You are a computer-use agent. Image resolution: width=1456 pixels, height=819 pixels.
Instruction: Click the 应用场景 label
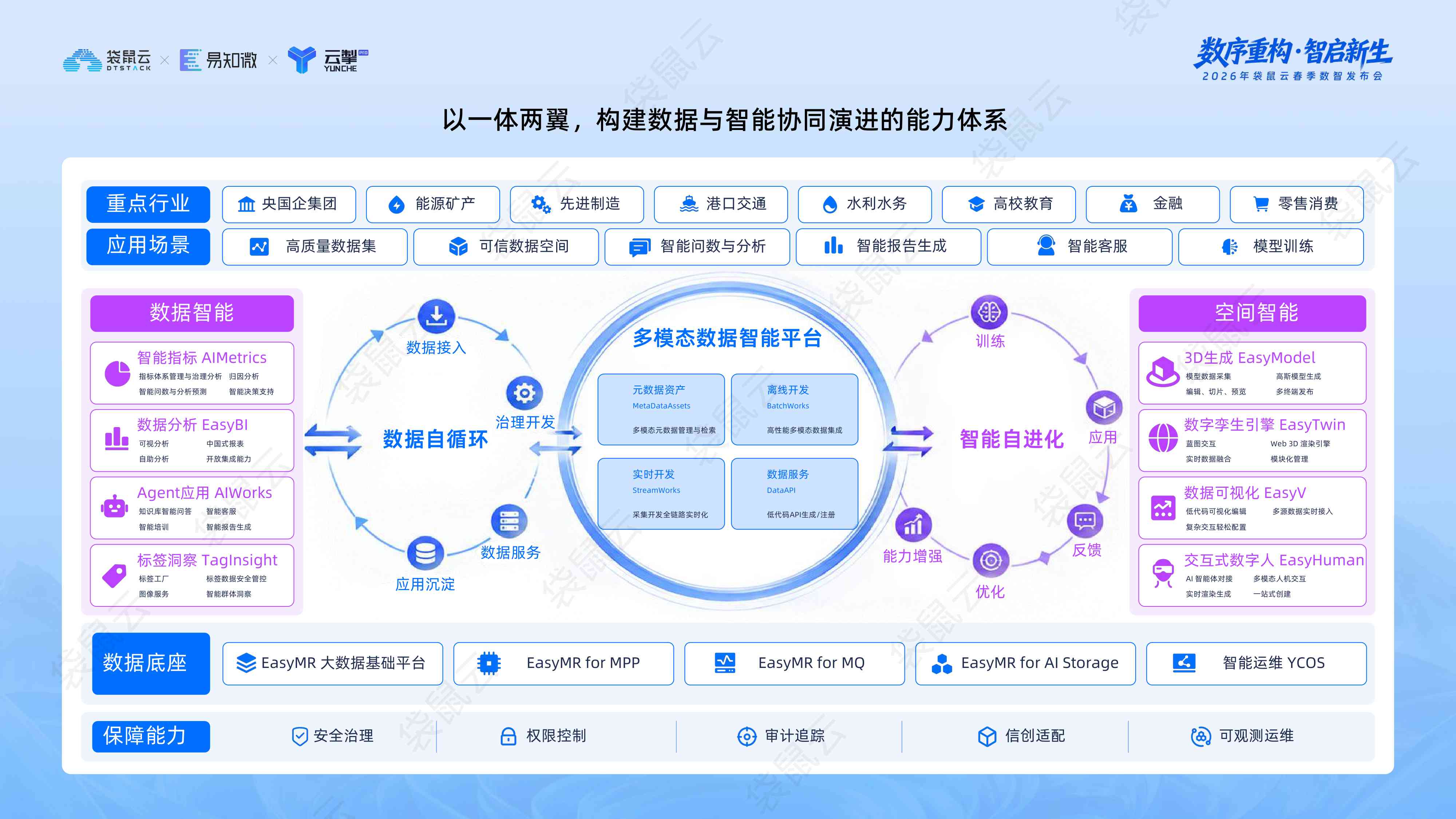coord(148,246)
